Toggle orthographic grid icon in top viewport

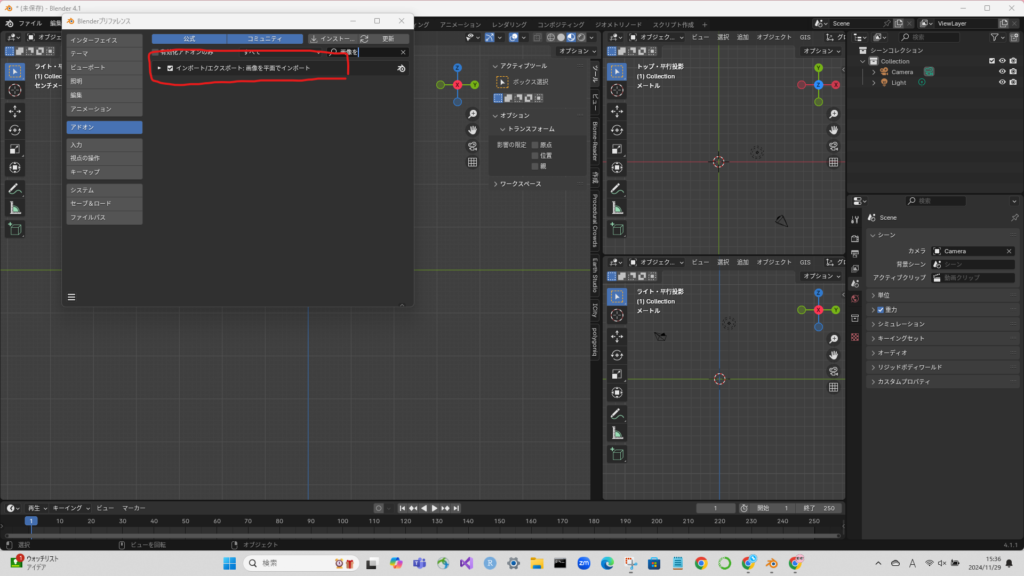click(833, 162)
